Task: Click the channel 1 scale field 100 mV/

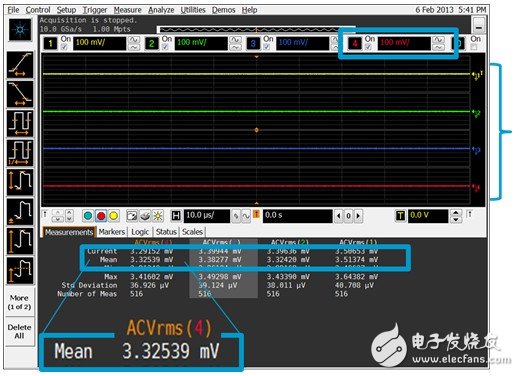Action: [x=99, y=43]
